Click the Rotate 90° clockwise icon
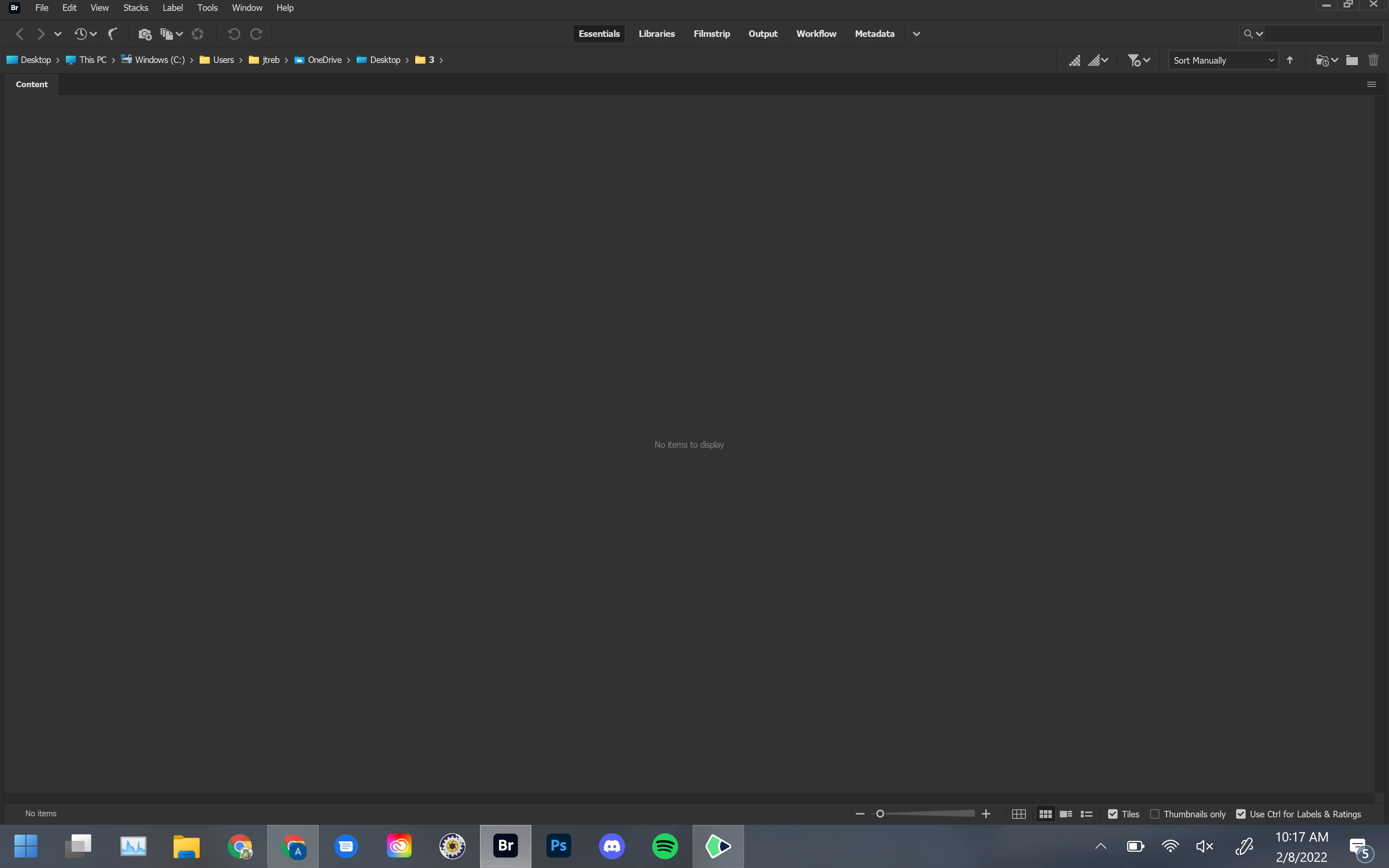Image resolution: width=1389 pixels, height=868 pixels. (256, 34)
